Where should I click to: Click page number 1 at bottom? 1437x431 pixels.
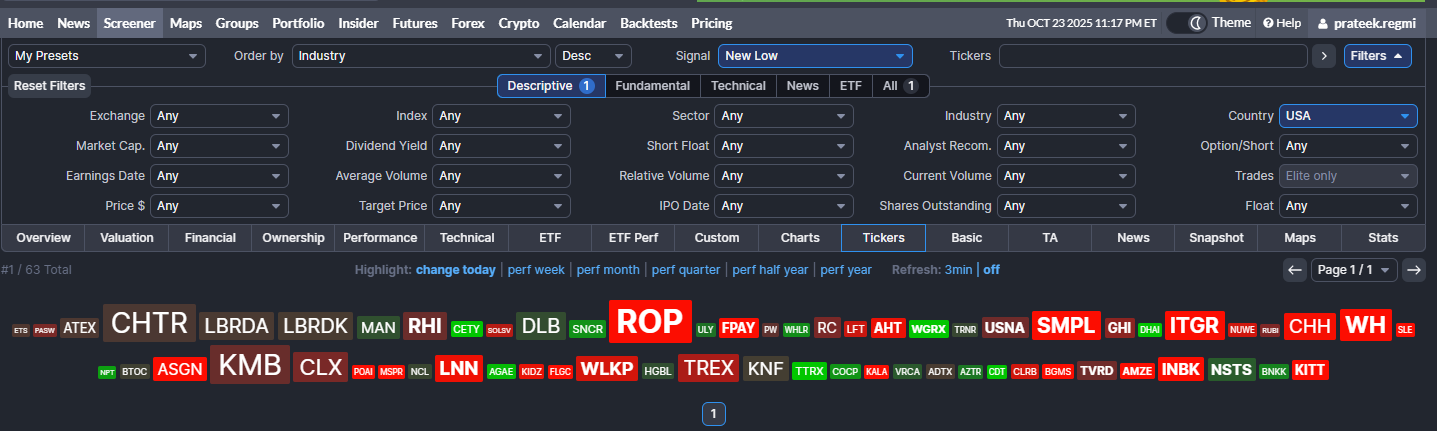713,414
